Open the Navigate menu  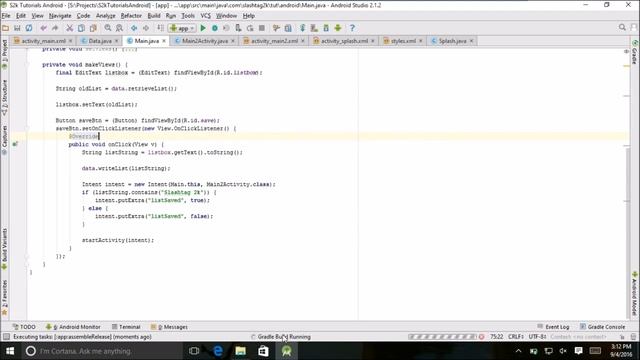coord(60,16)
